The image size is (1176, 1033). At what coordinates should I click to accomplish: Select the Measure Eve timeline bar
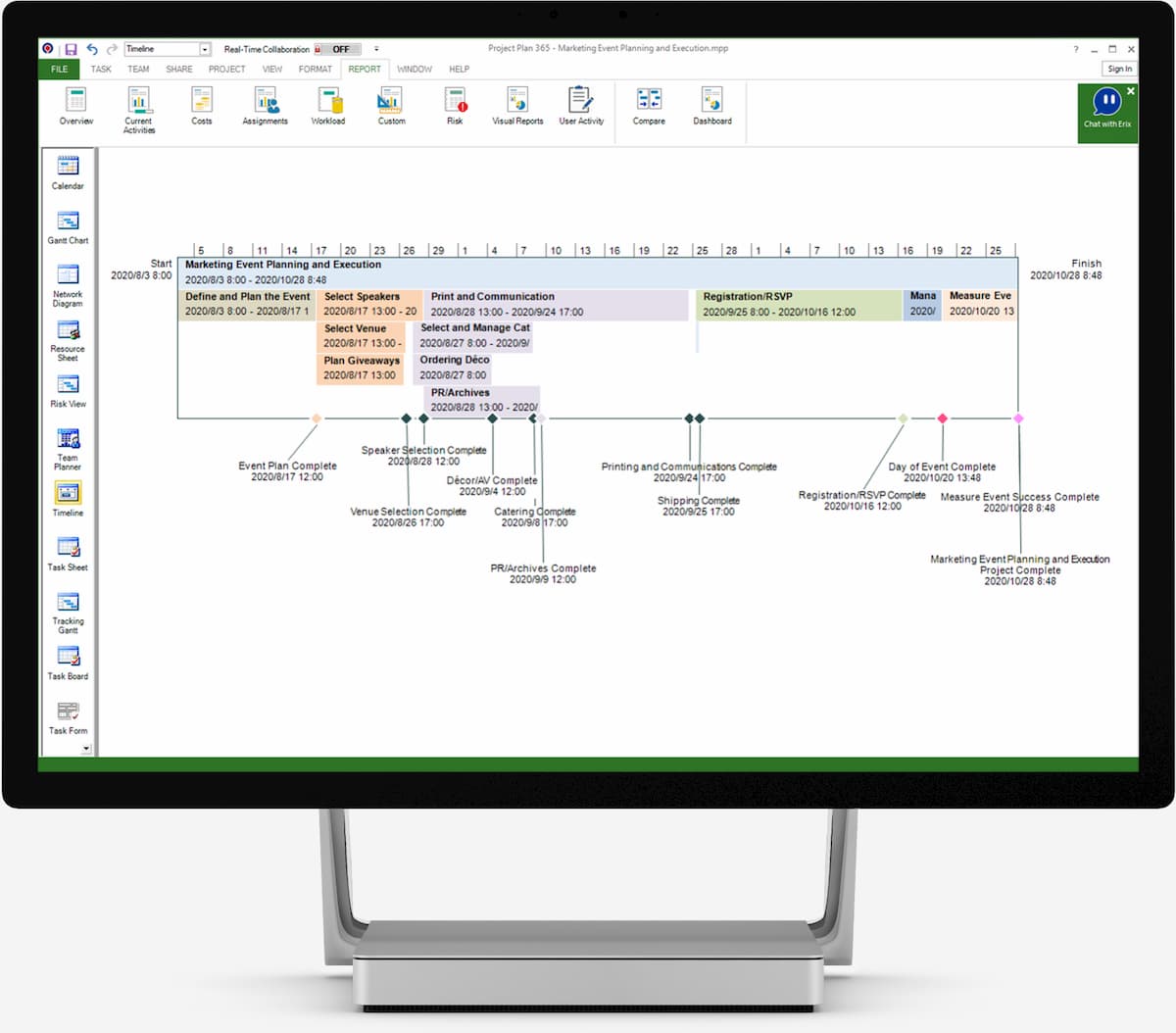click(980, 304)
